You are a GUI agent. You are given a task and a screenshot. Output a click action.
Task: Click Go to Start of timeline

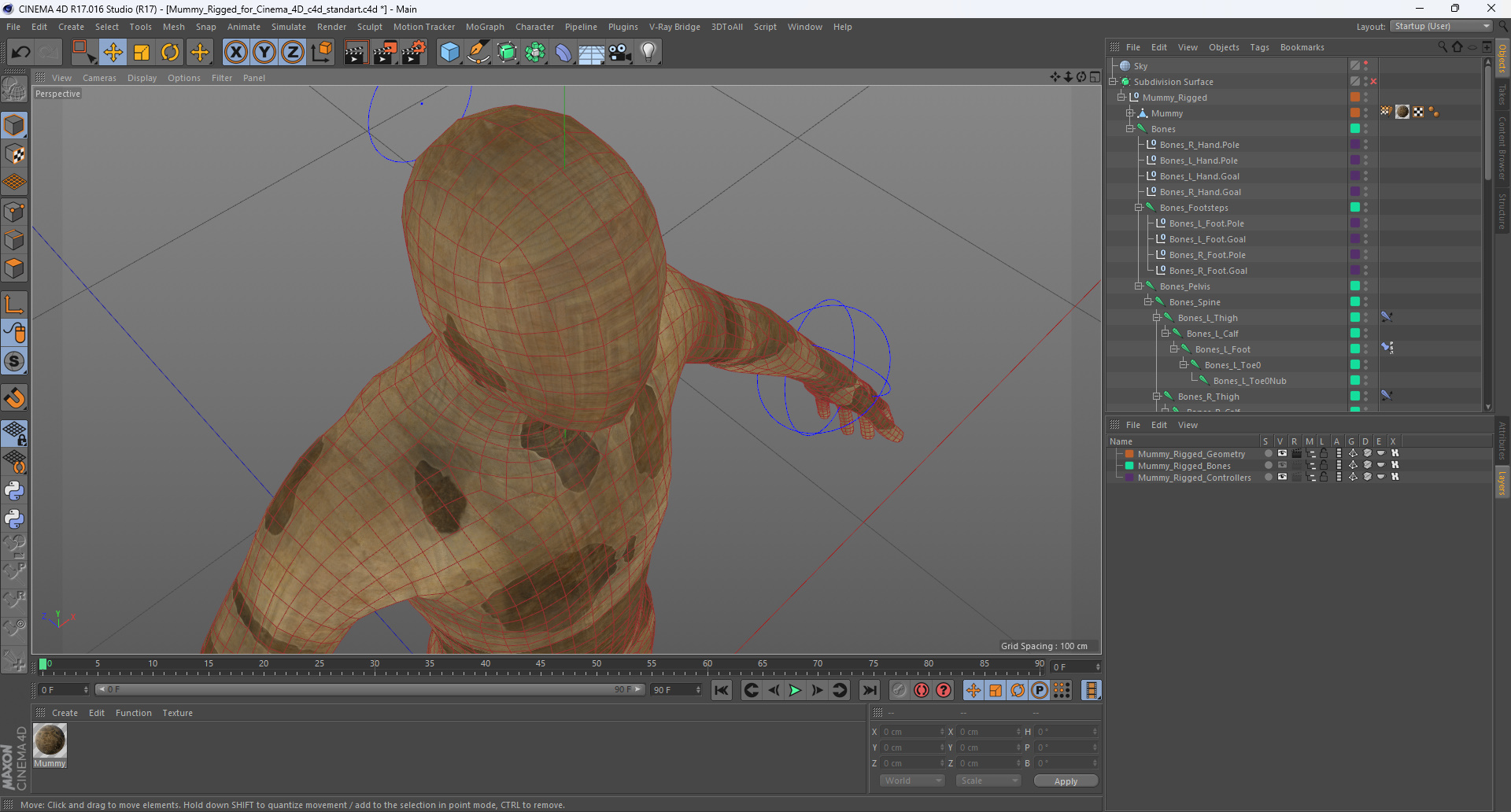point(722,690)
